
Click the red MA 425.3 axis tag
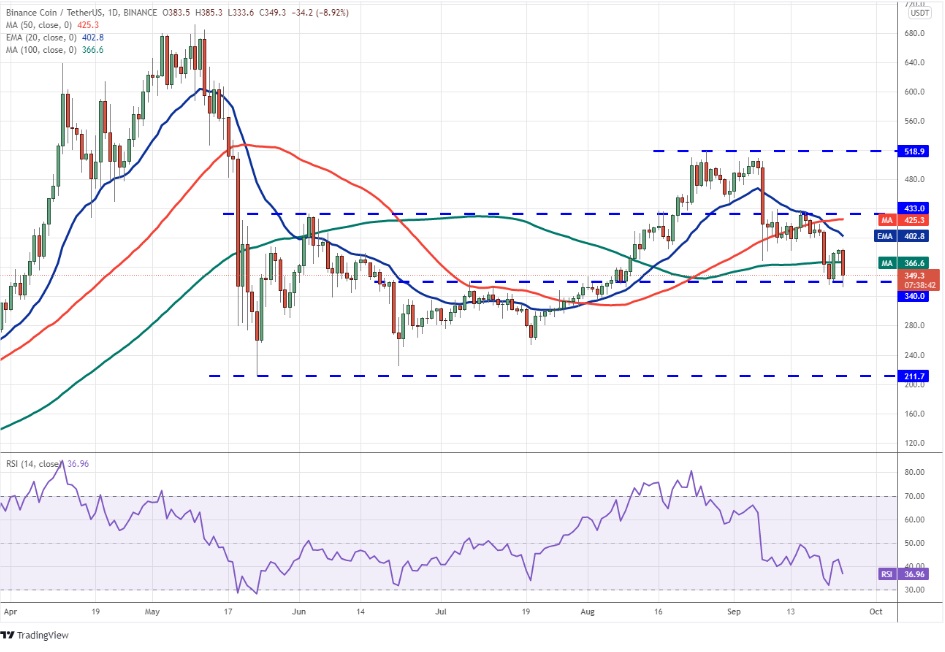pos(906,220)
